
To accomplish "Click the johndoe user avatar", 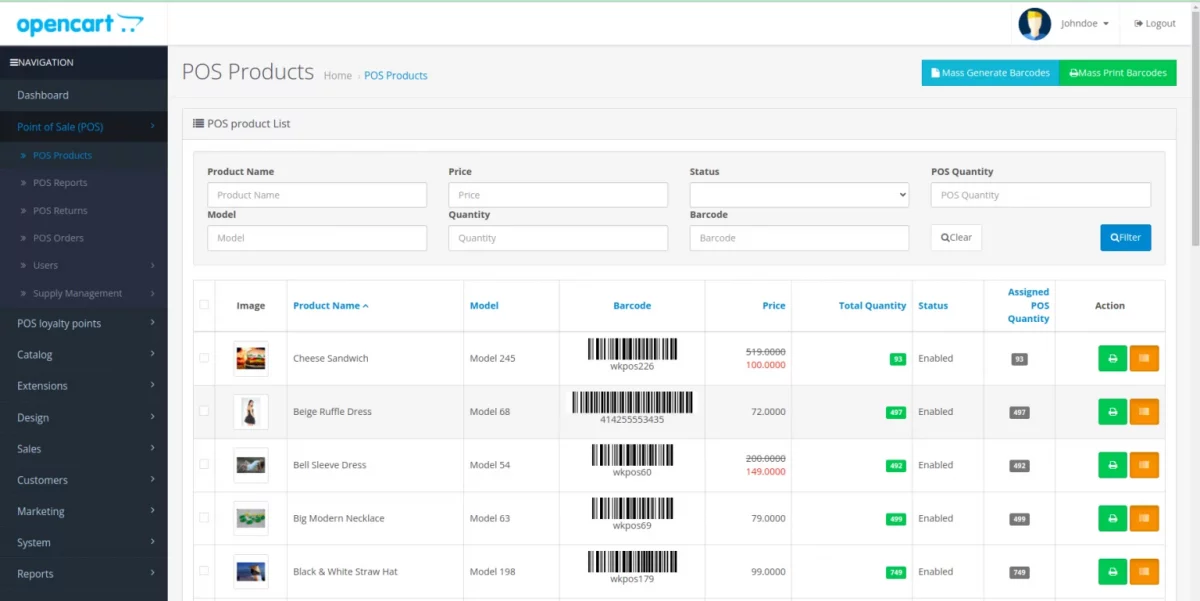I will [x=1034, y=23].
